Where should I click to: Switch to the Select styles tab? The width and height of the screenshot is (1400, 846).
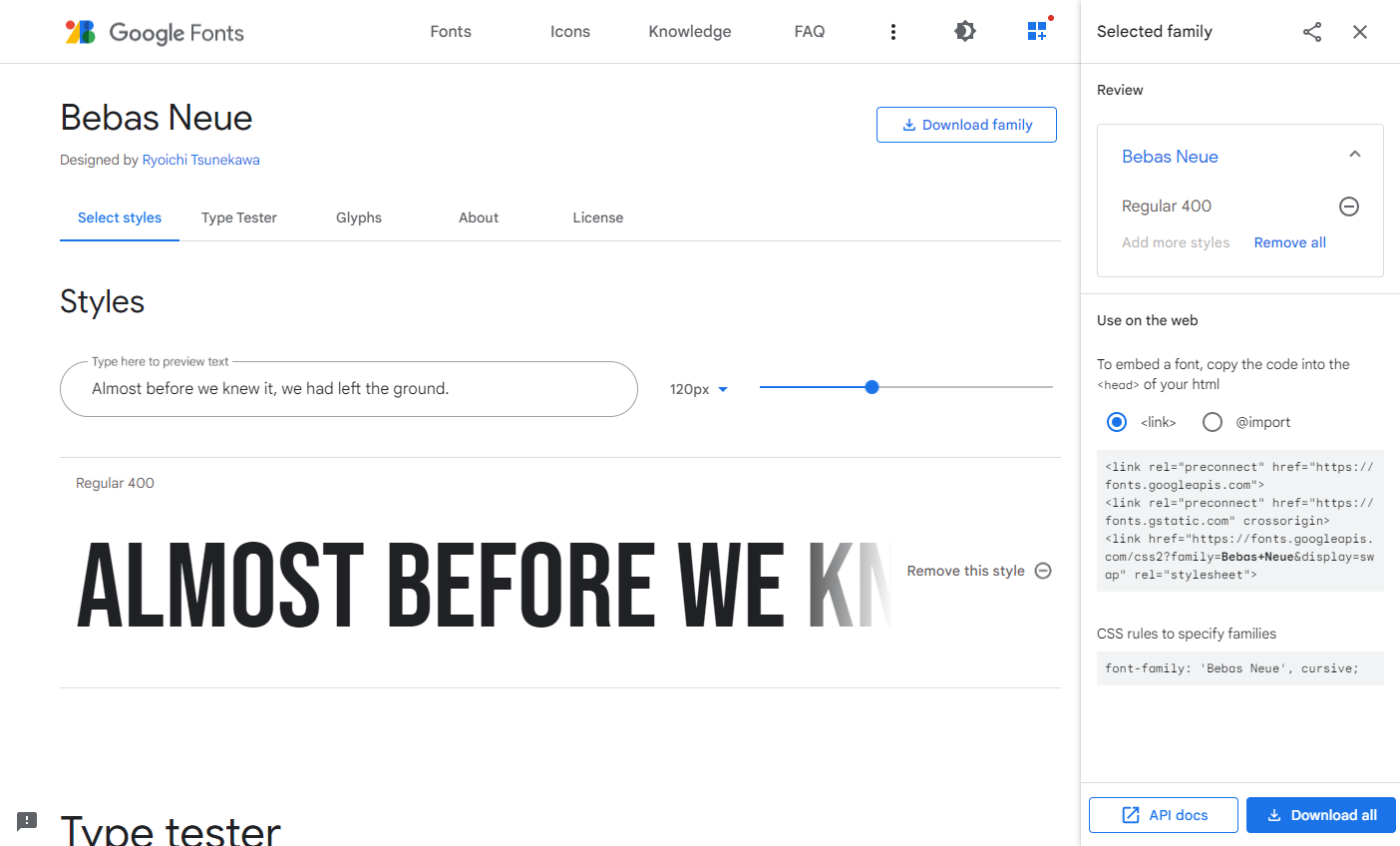coord(120,217)
